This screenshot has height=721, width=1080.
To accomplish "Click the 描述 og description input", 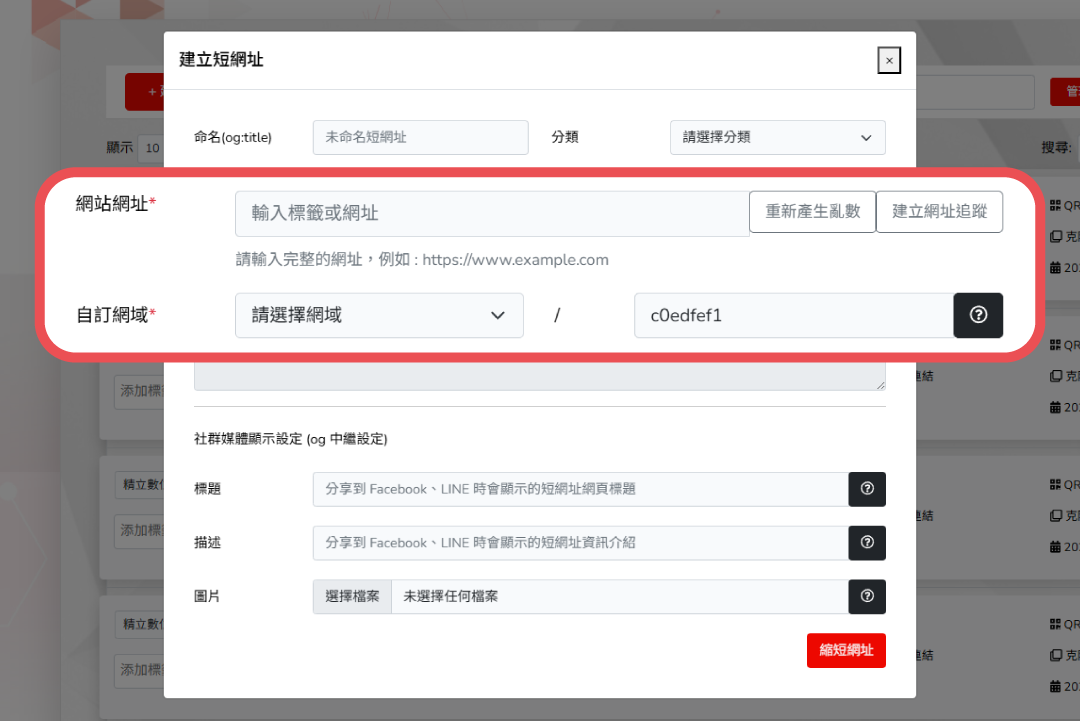I will (x=580, y=543).
